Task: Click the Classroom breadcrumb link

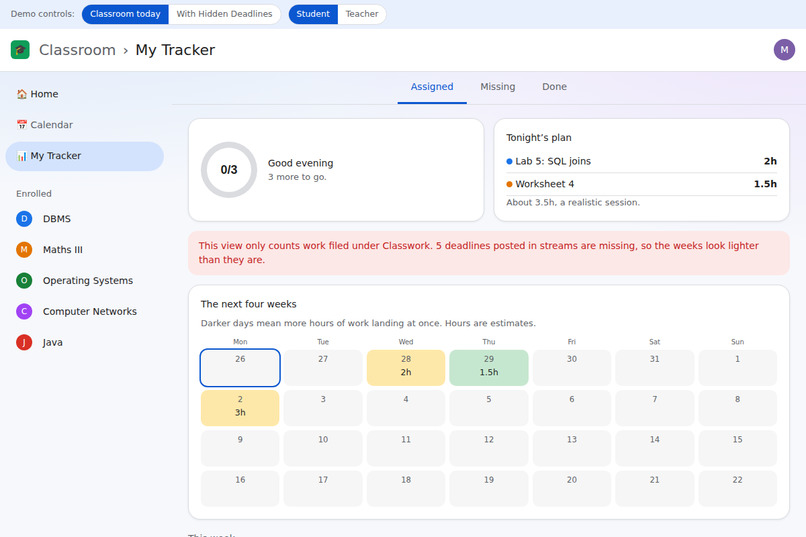Action: click(77, 50)
